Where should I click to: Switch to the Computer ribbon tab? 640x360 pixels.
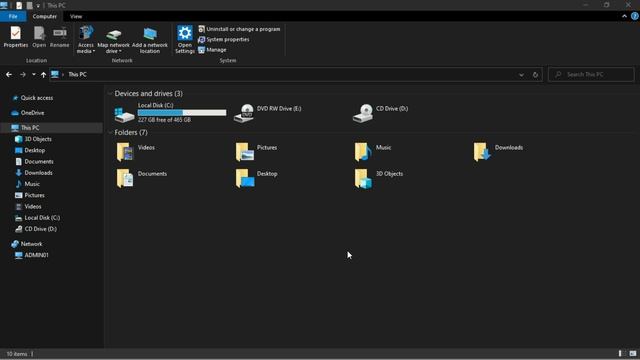pyautogui.click(x=44, y=16)
